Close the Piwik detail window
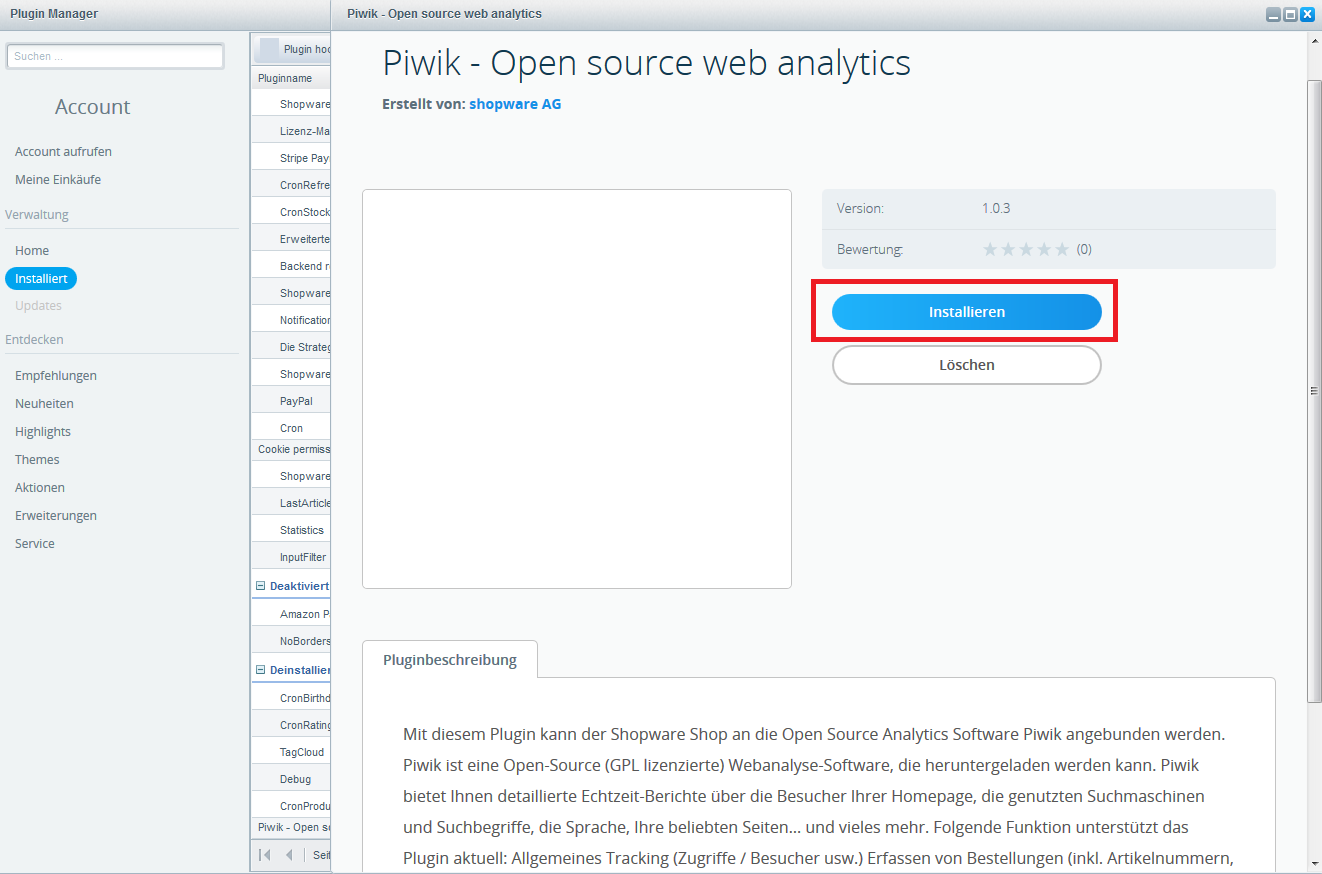The width and height of the screenshot is (1322, 874). 1307,15
